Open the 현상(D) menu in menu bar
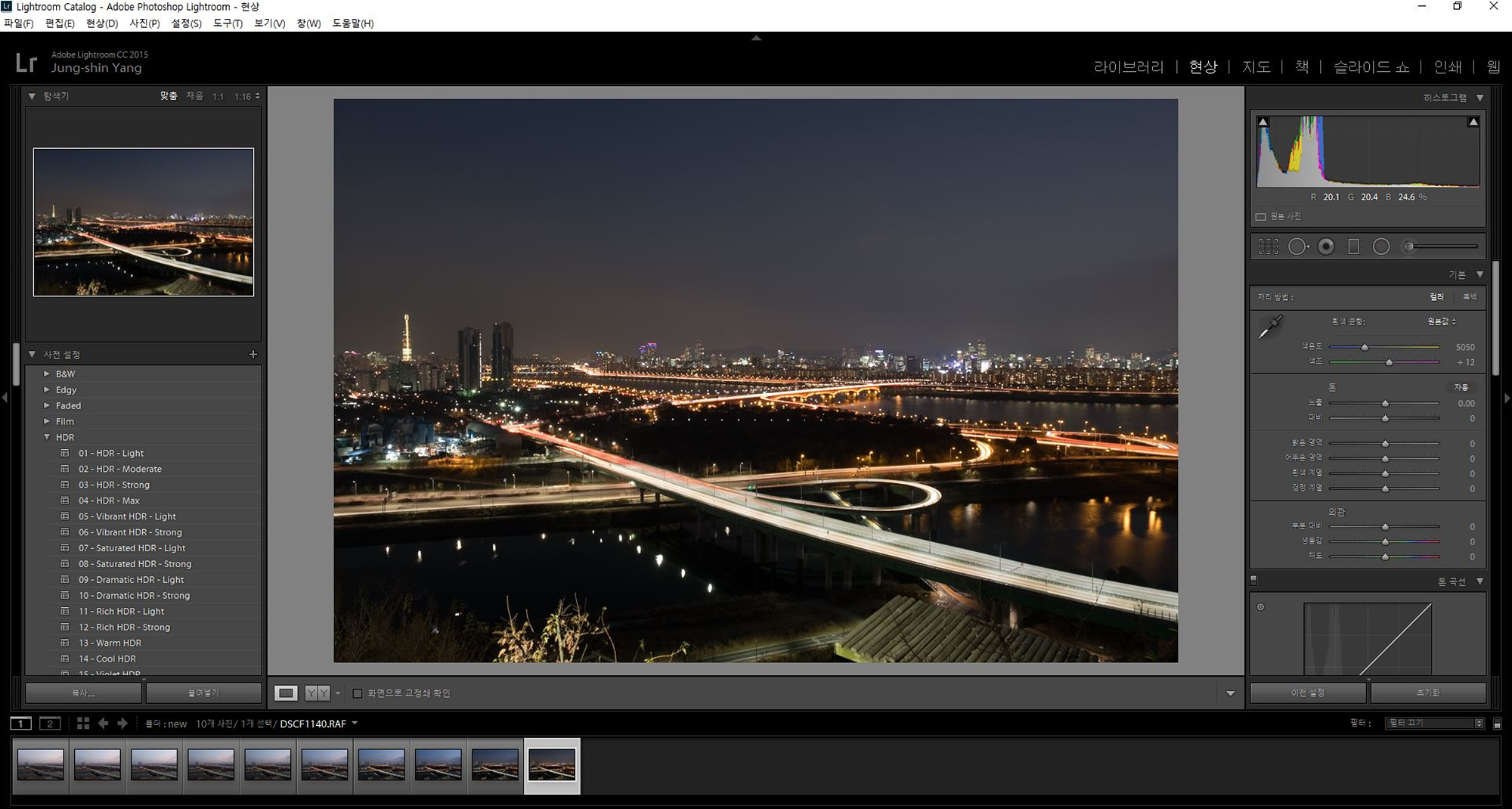Image resolution: width=1512 pixels, height=809 pixels. pos(101,23)
